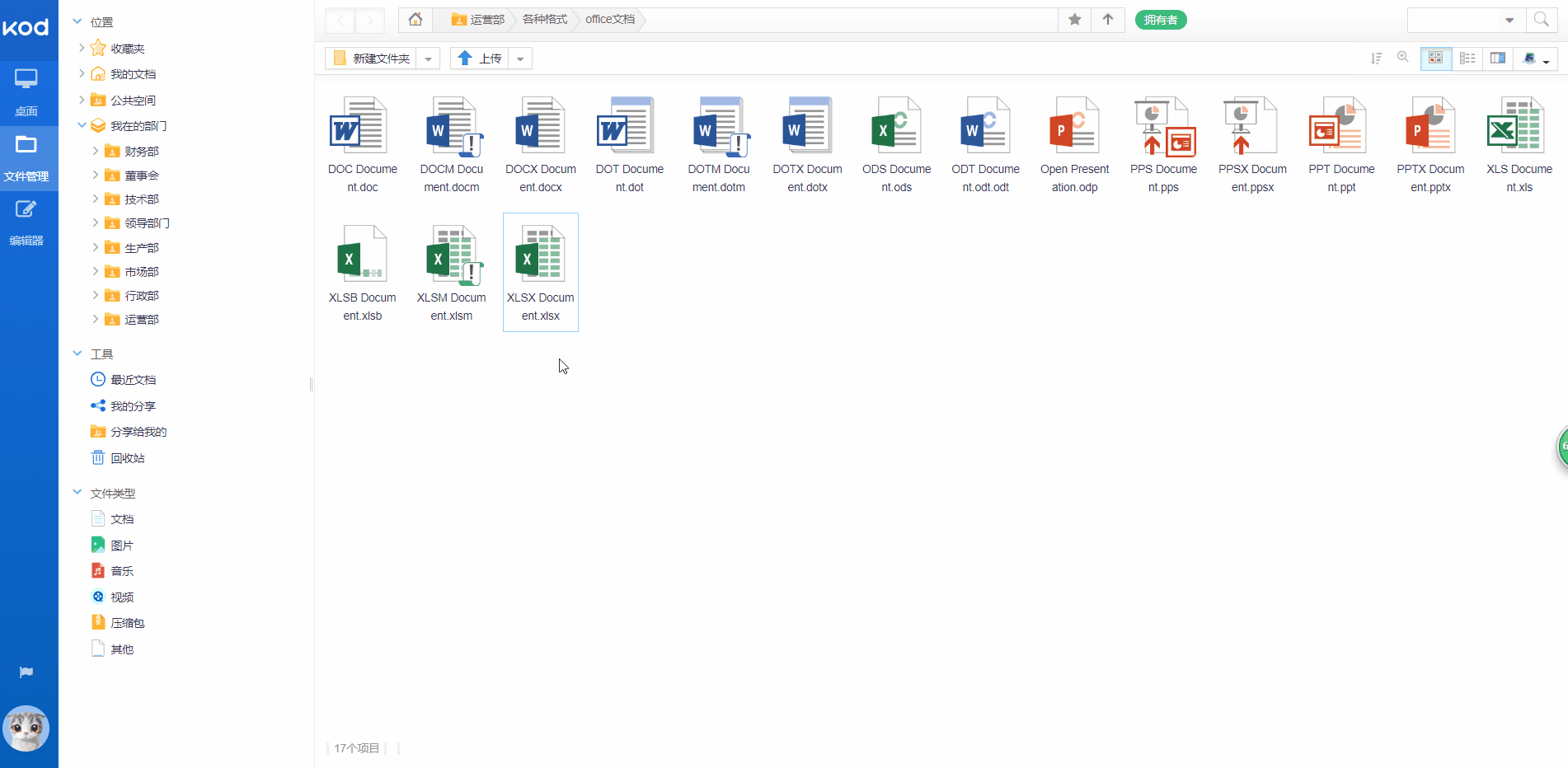Click the 上传 upload button
Viewport: 1568px width, 768px height.
click(x=480, y=59)
